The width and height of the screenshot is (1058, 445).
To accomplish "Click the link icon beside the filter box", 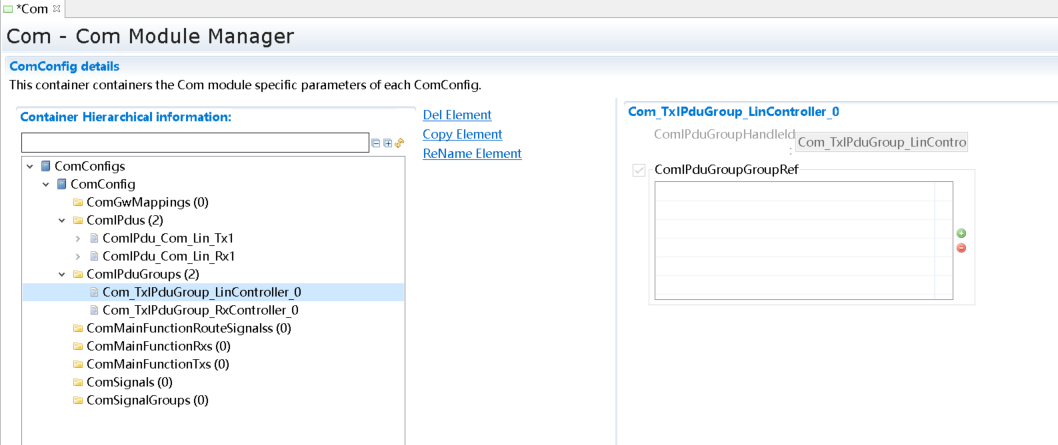I will point(399,143).
